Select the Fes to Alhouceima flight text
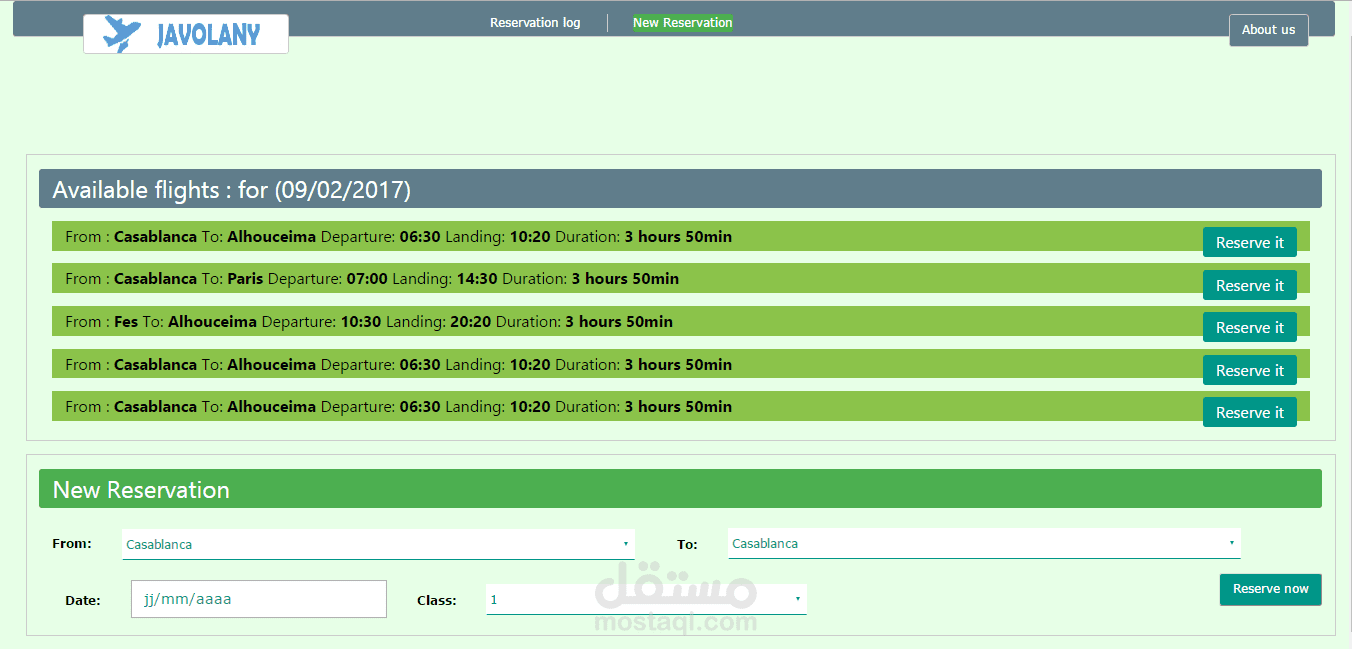The width and height of the screenshot is (1352, 649). click(x=369, y=322)
